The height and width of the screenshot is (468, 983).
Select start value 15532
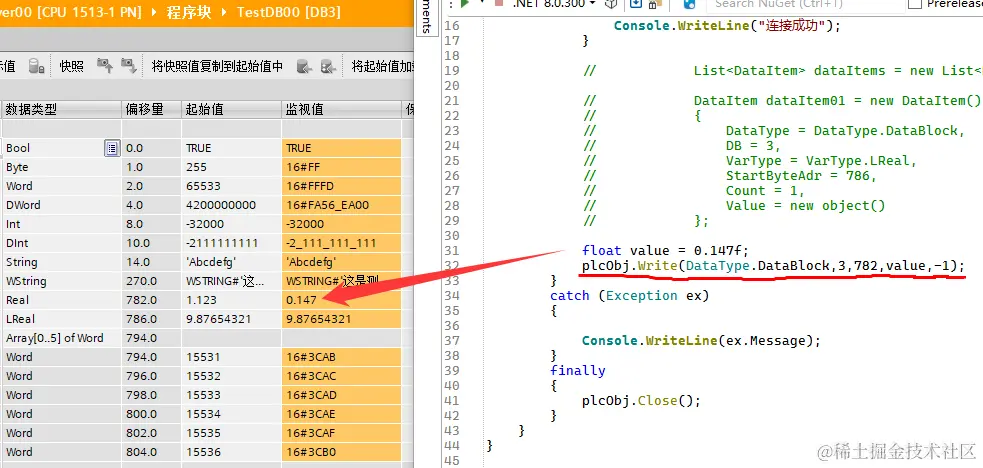(x=231, y=376)
